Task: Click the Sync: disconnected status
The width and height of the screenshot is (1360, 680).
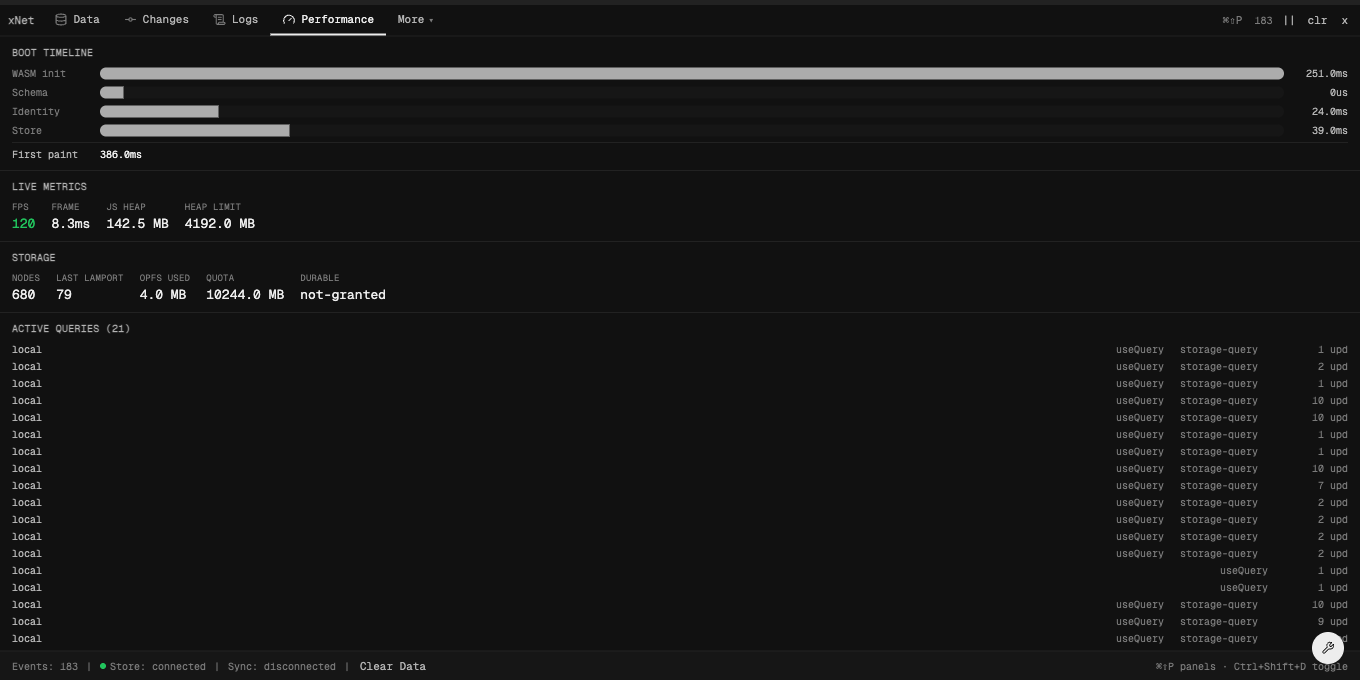Action: click(x=282, y=666)
